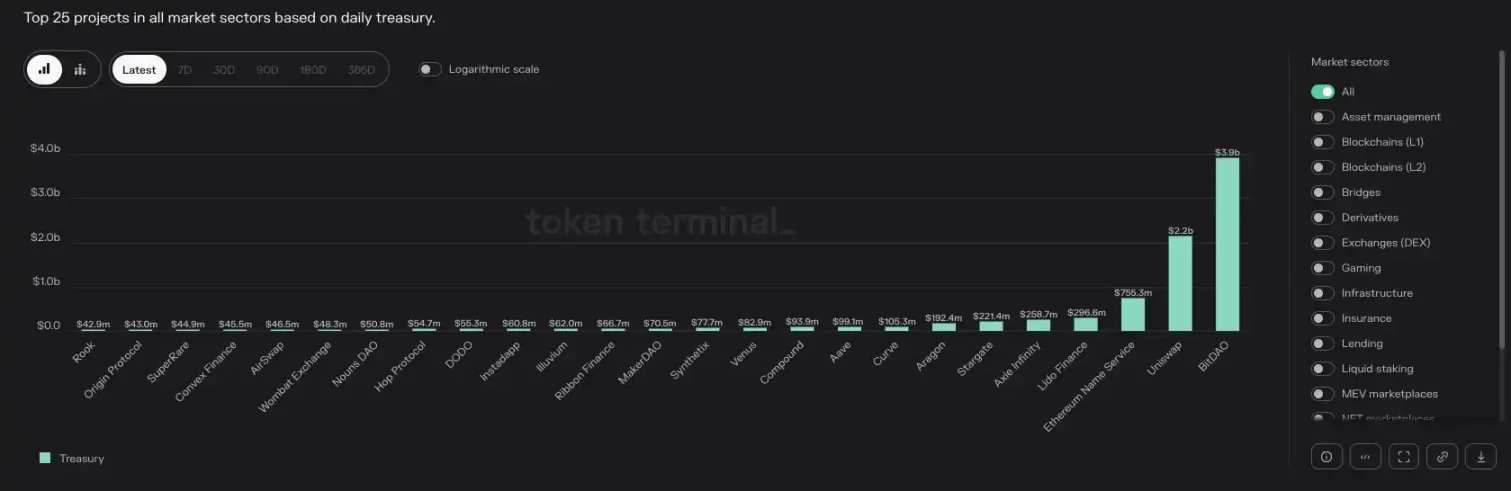This screenshot has width=1511, height=491.
Task: Copy the chart link icon
Action: [x=1442, y=456]
